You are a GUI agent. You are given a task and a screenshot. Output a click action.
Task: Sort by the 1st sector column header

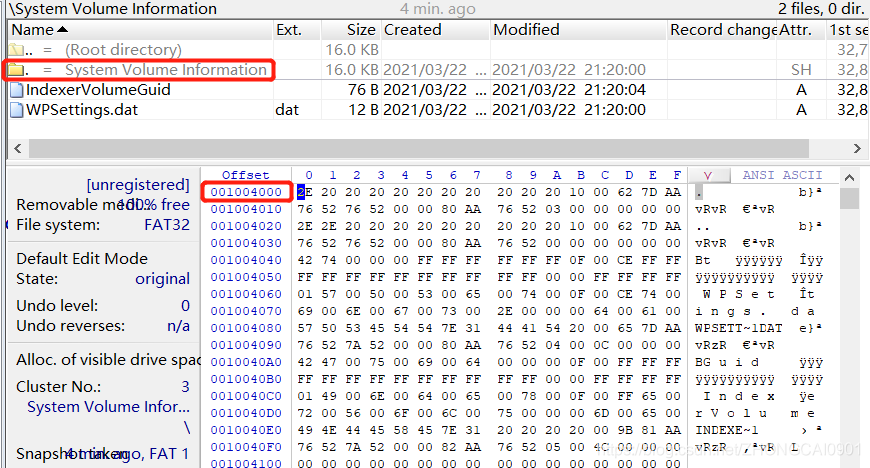coord(848,30)
